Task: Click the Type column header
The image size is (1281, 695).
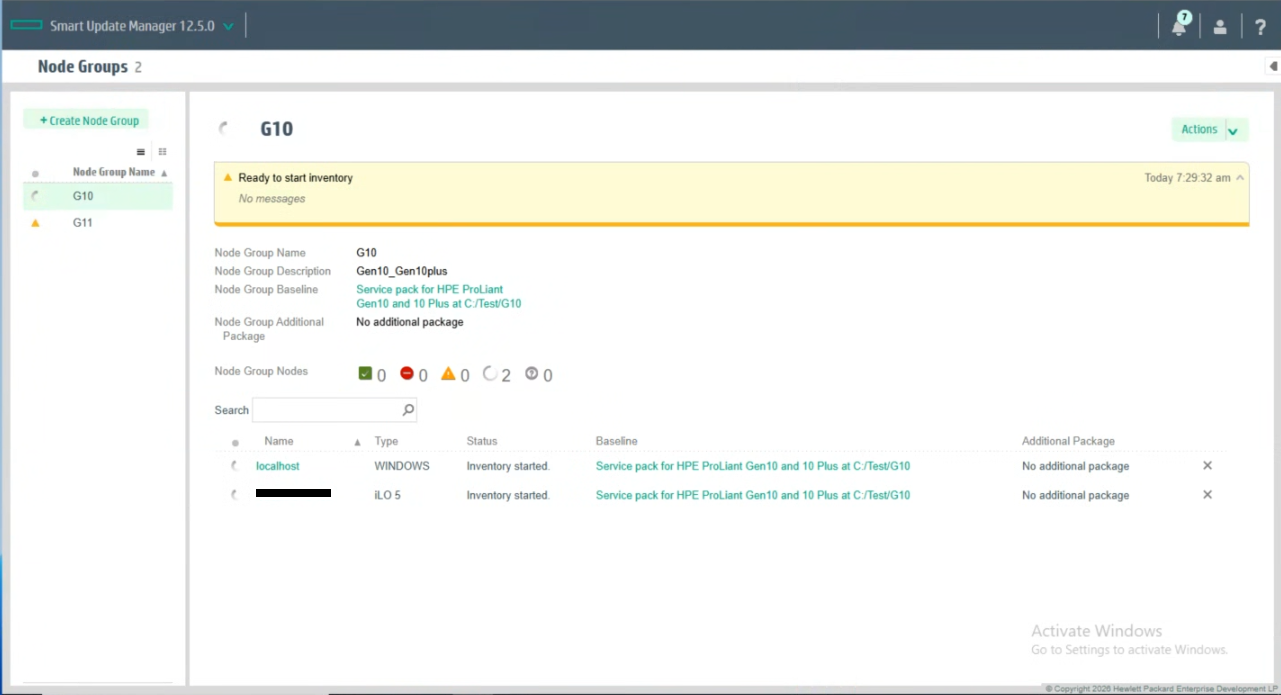Action: (386, 441)
